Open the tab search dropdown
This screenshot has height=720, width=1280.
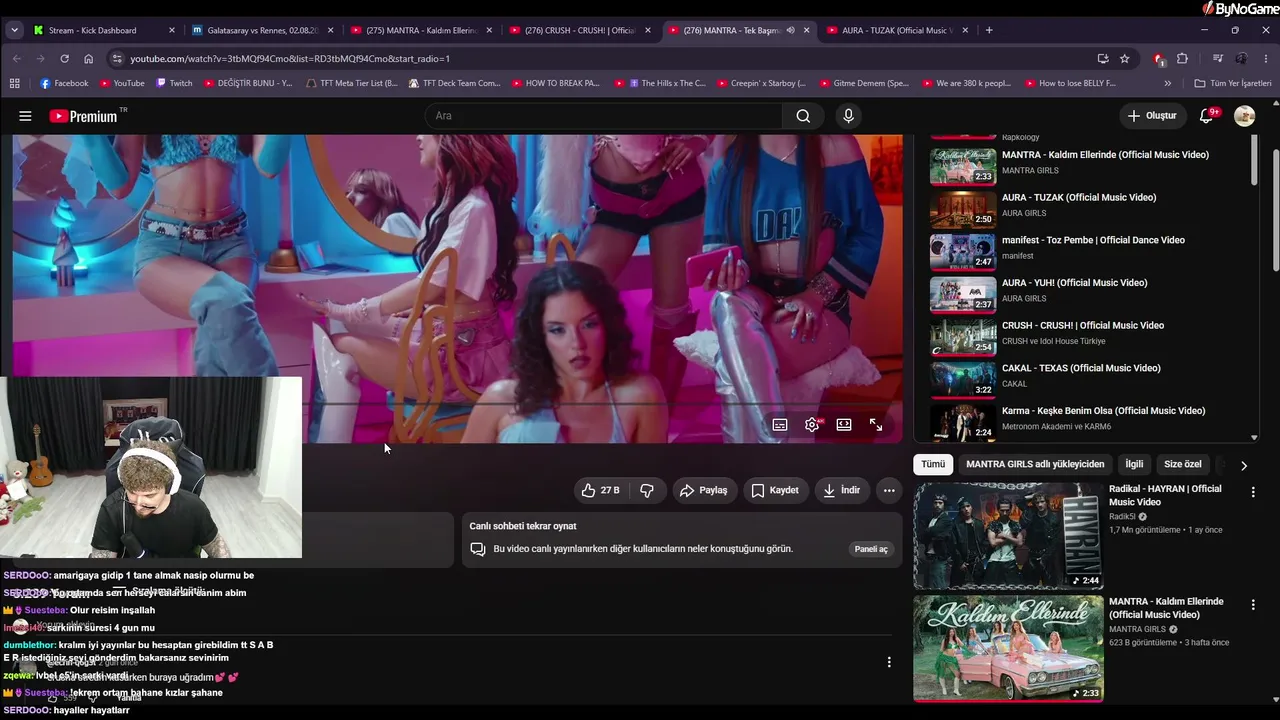(14, 30)
